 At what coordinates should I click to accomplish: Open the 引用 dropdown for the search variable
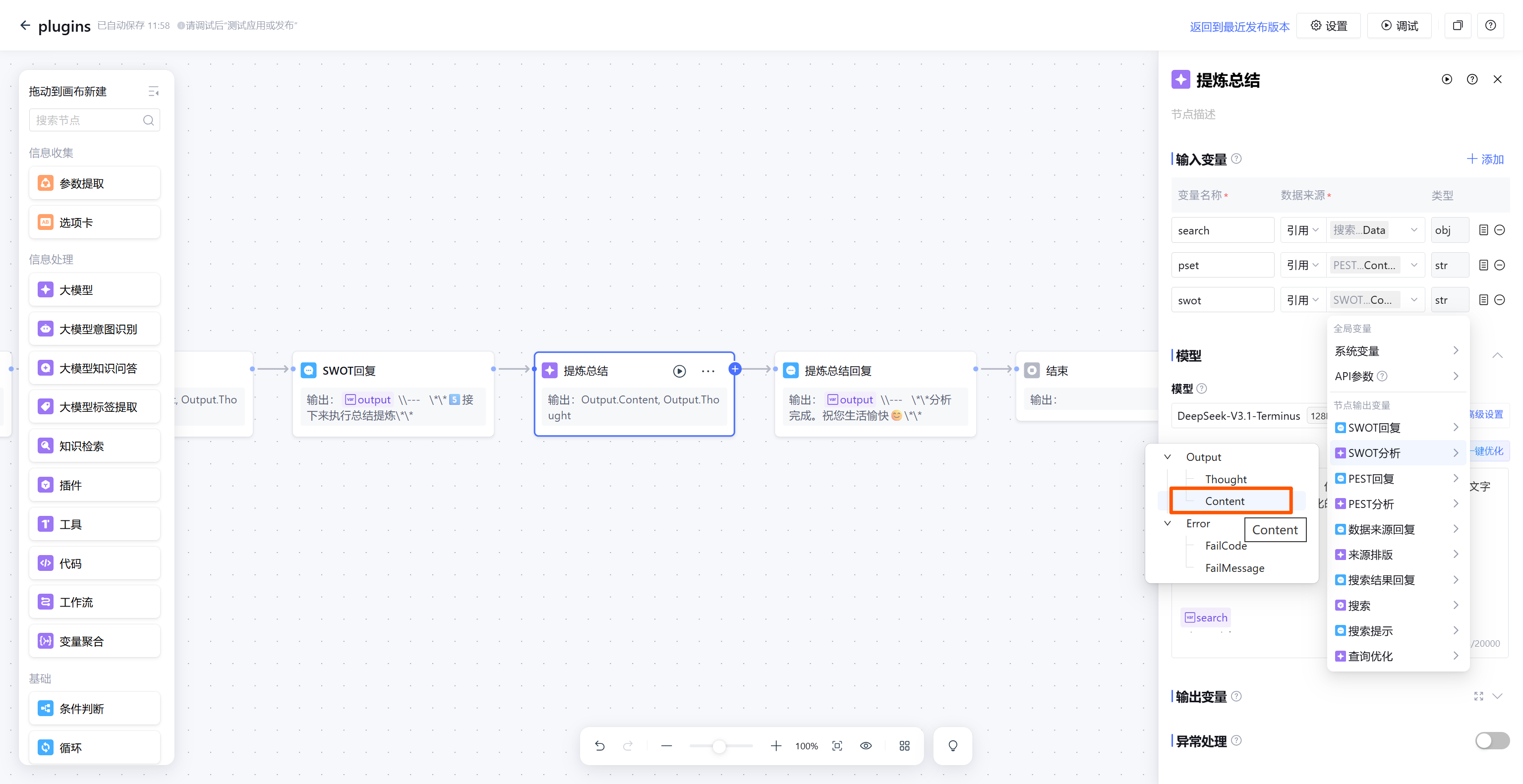pos(1302,230)
